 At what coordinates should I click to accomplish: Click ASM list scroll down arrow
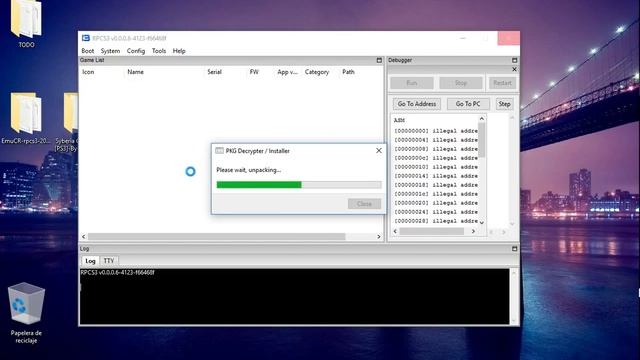tap(482, 222)
